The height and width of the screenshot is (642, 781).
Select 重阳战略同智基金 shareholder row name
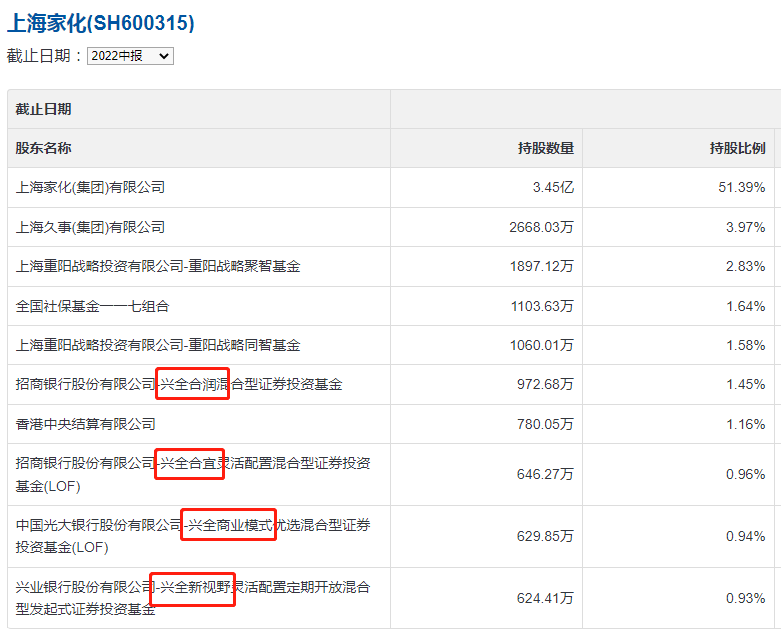(x=158, y=345)
